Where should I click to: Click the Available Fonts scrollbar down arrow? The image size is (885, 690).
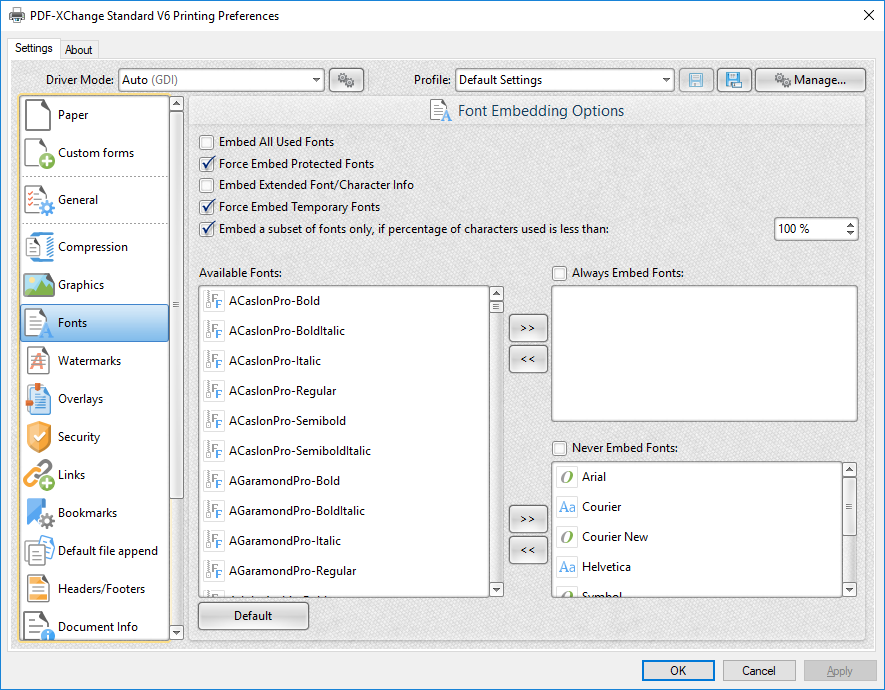pos(497,590)
